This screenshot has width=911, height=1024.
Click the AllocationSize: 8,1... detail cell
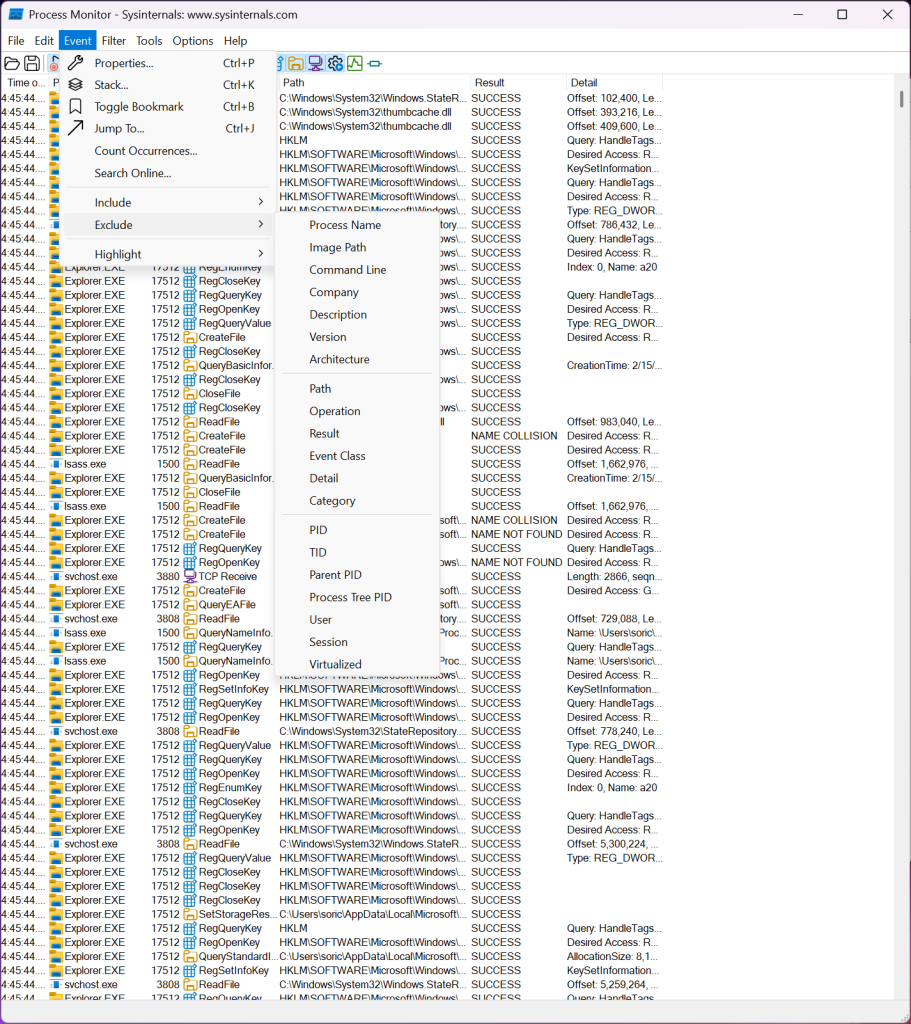click(613, 957)
